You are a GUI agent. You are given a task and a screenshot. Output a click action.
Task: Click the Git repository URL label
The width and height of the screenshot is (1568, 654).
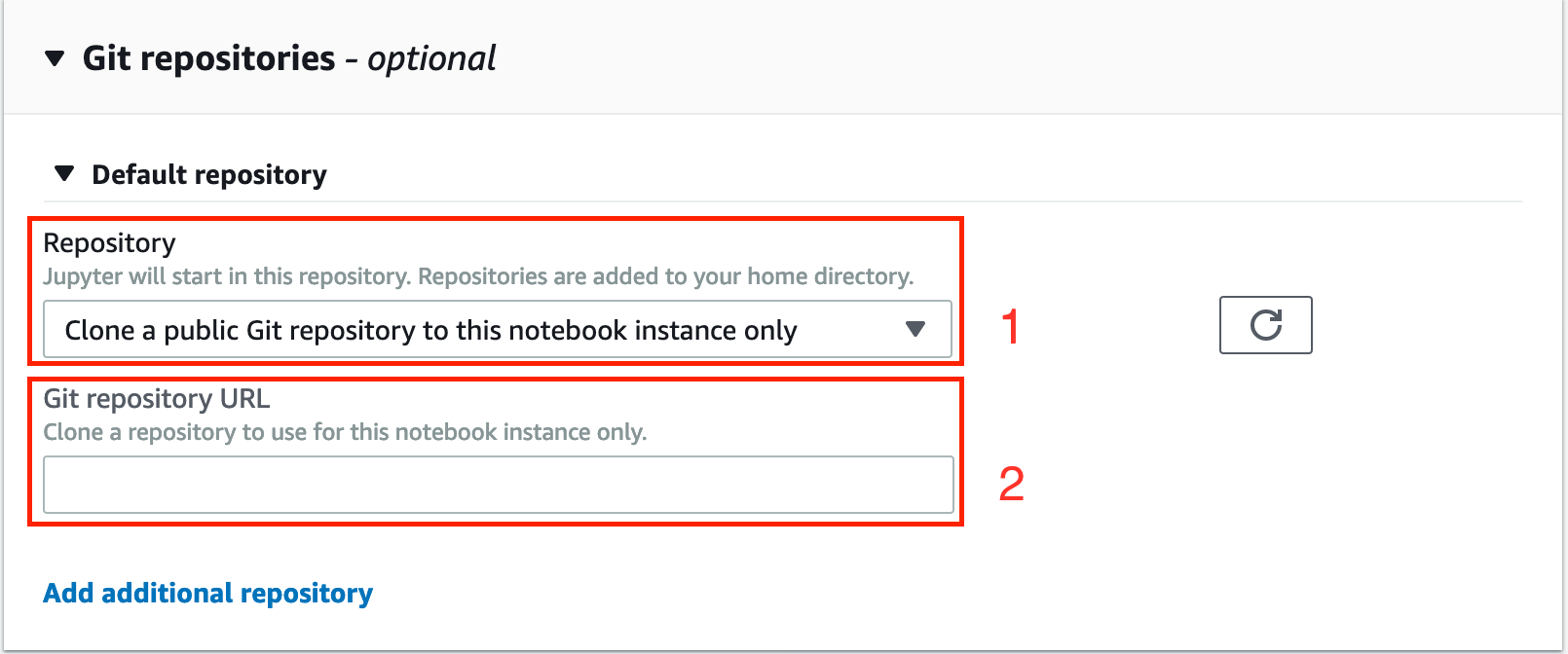(157, 399)
